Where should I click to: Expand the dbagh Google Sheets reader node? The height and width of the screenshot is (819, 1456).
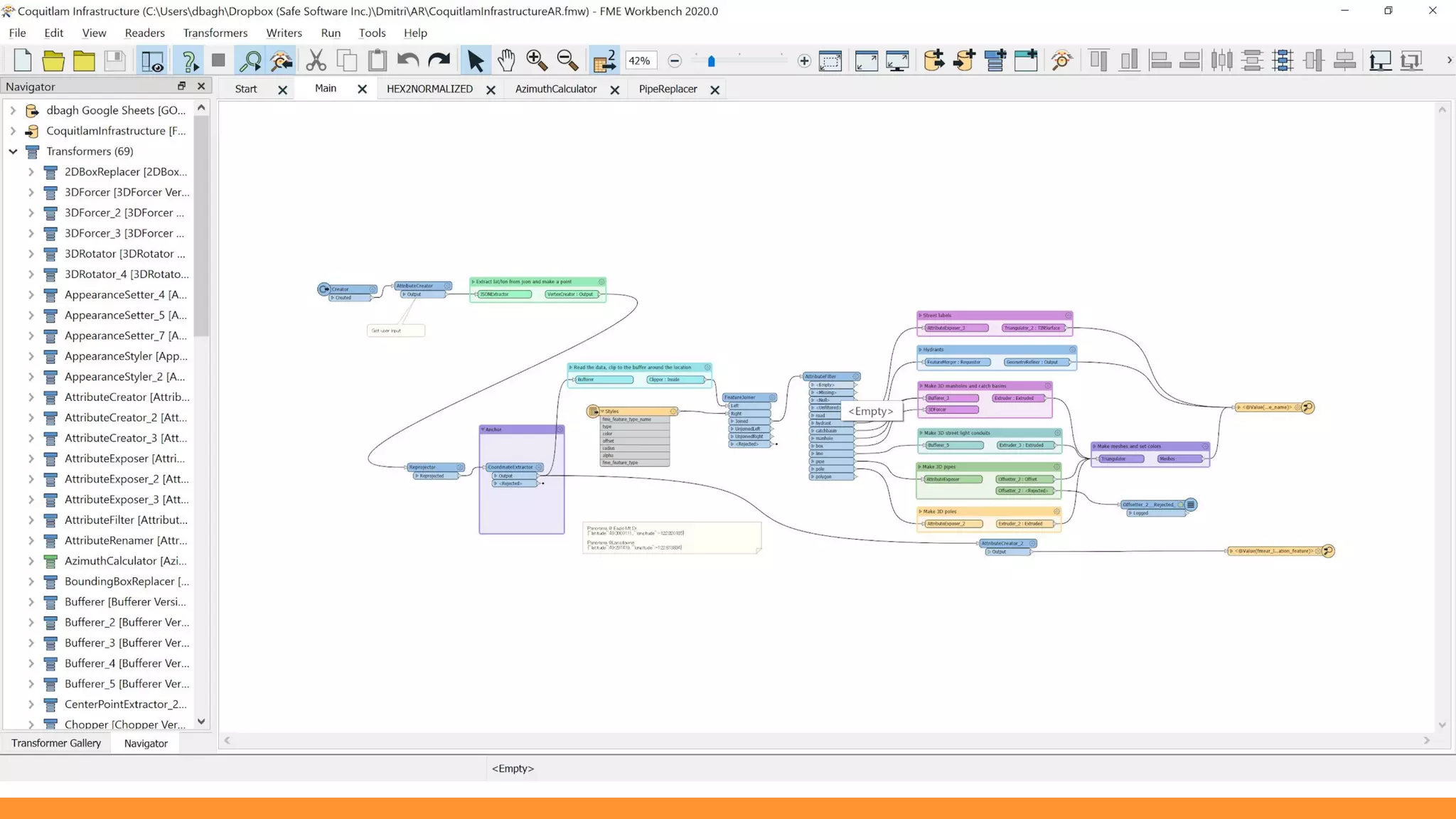13,110
